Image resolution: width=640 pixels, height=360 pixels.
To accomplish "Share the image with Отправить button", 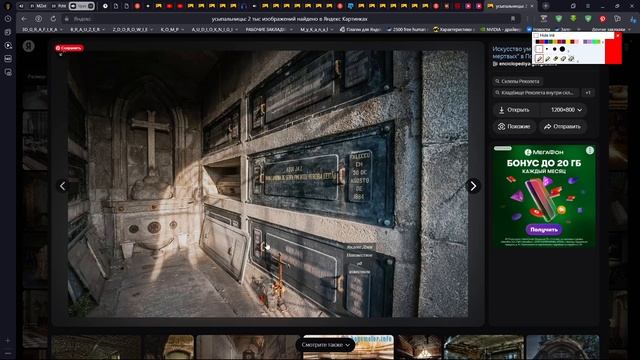I will pyautogui.click(x=562, y=127).
